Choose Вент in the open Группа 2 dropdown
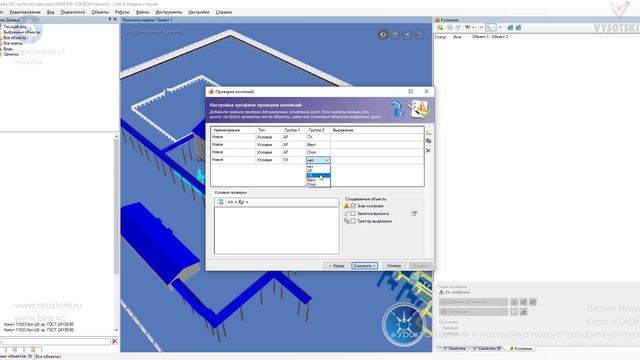The height and width of the screenshot is (360, 640). [x=318, y=180]
